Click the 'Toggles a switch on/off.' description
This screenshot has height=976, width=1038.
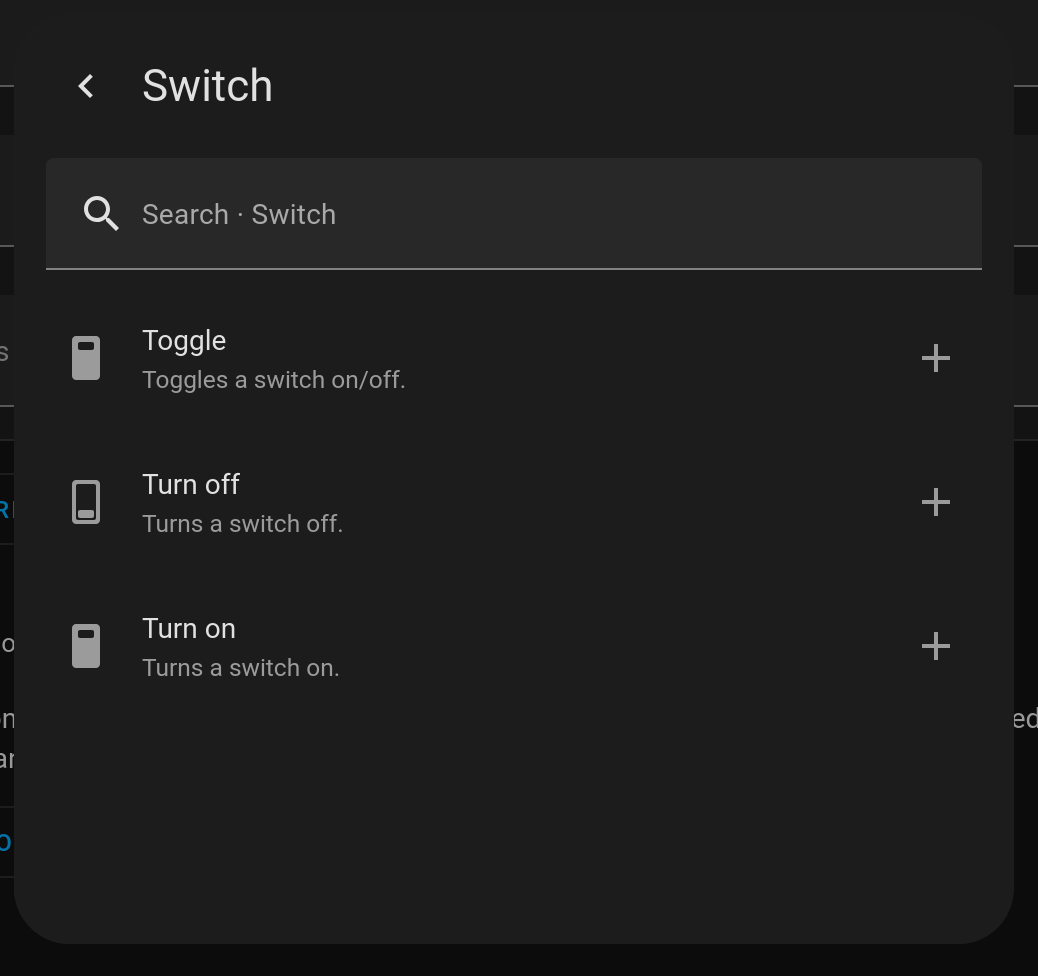point(273,380)
